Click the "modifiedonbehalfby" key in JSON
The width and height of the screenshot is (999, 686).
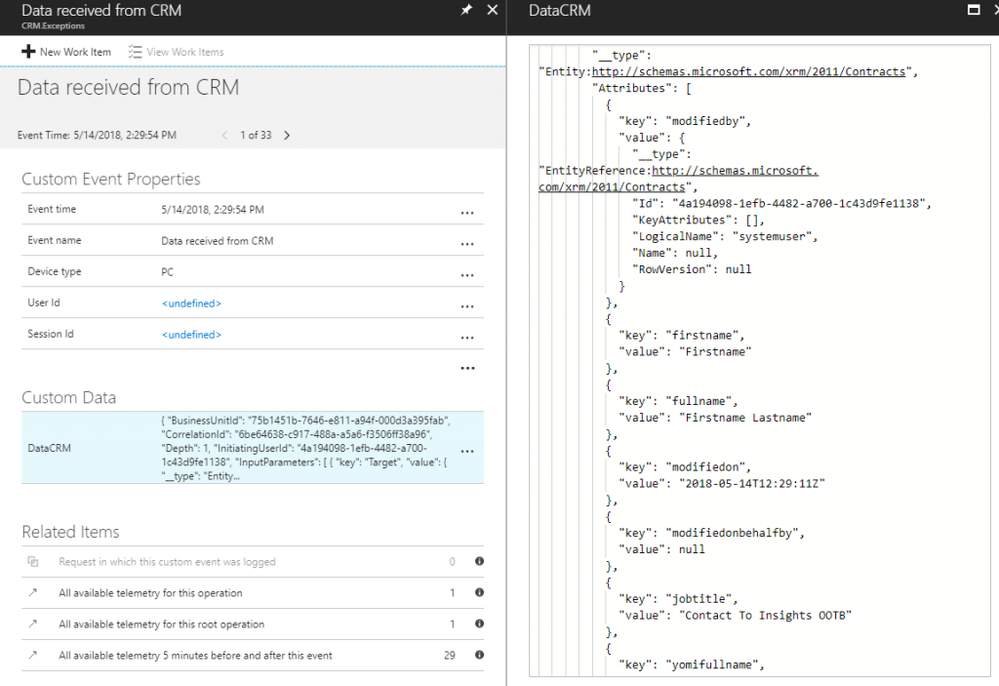[x=731, y=533]
